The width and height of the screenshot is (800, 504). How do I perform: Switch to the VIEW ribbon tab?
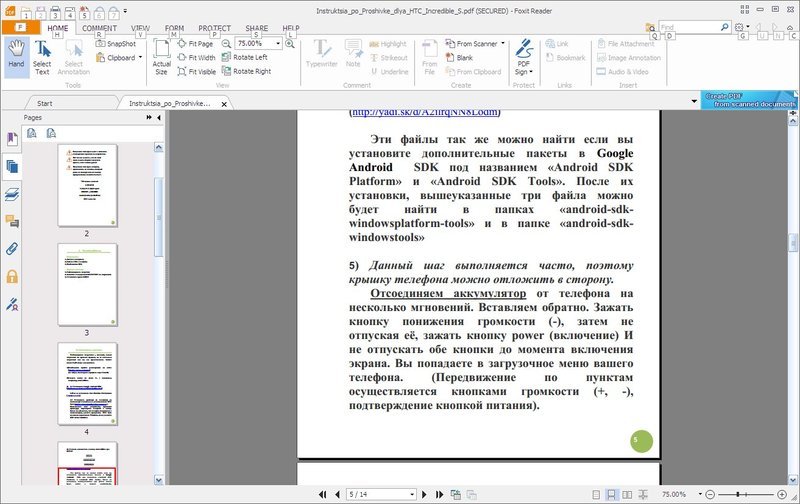point(140,29)
